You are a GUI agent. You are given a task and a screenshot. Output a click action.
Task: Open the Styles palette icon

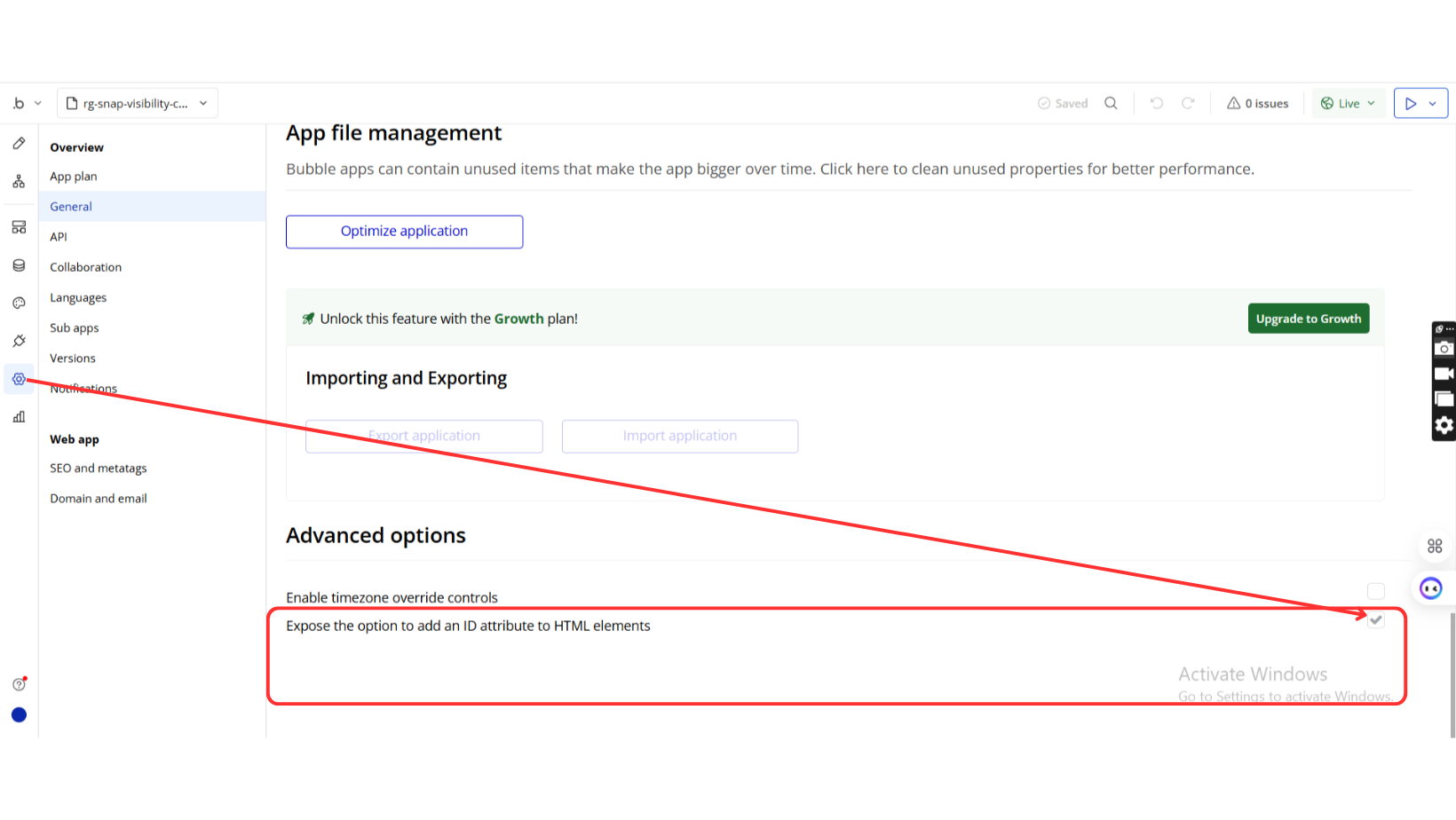(x=19, y=304)
